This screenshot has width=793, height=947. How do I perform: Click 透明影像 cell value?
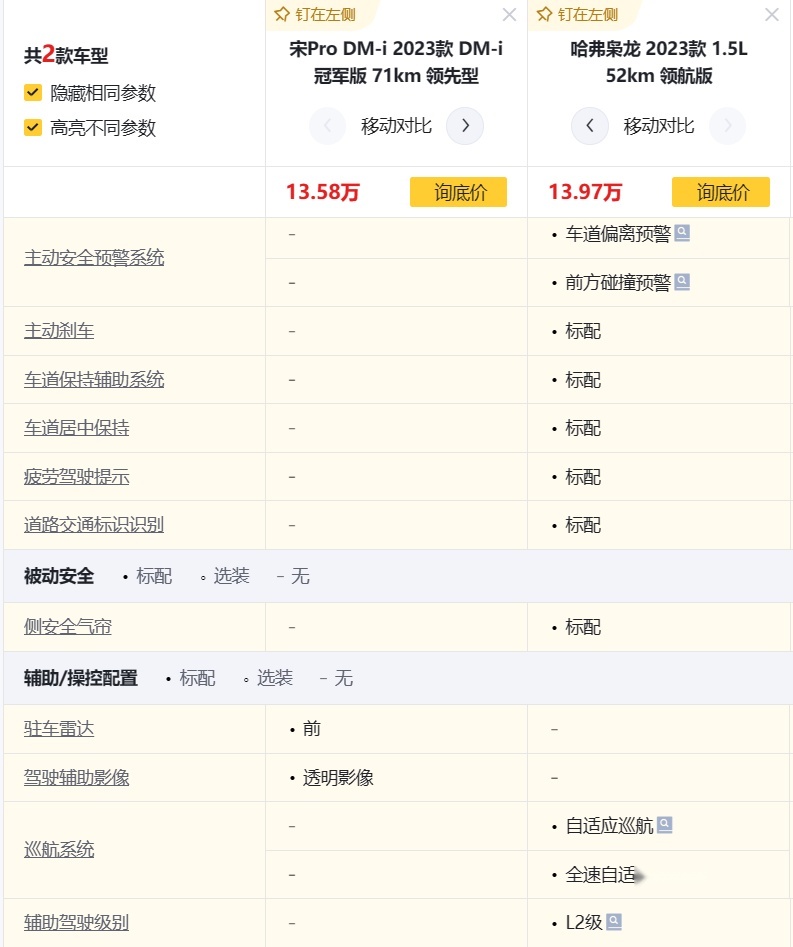pos(338,778)
